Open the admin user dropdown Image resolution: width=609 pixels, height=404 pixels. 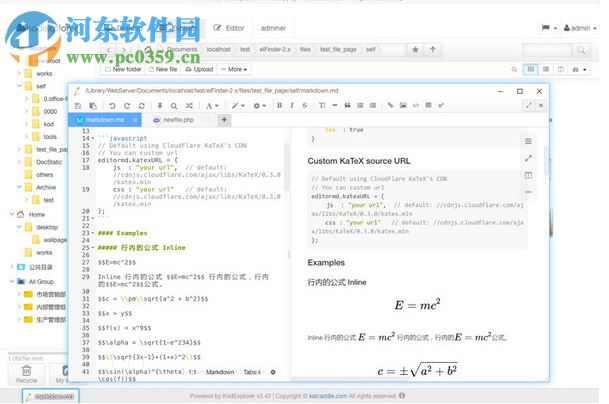coord(580,28)
